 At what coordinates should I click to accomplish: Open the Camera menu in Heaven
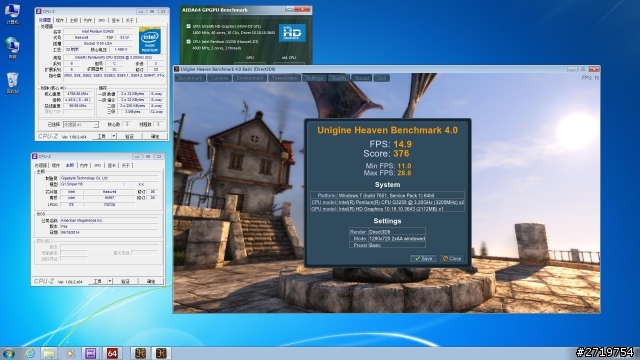click(219, 78)
